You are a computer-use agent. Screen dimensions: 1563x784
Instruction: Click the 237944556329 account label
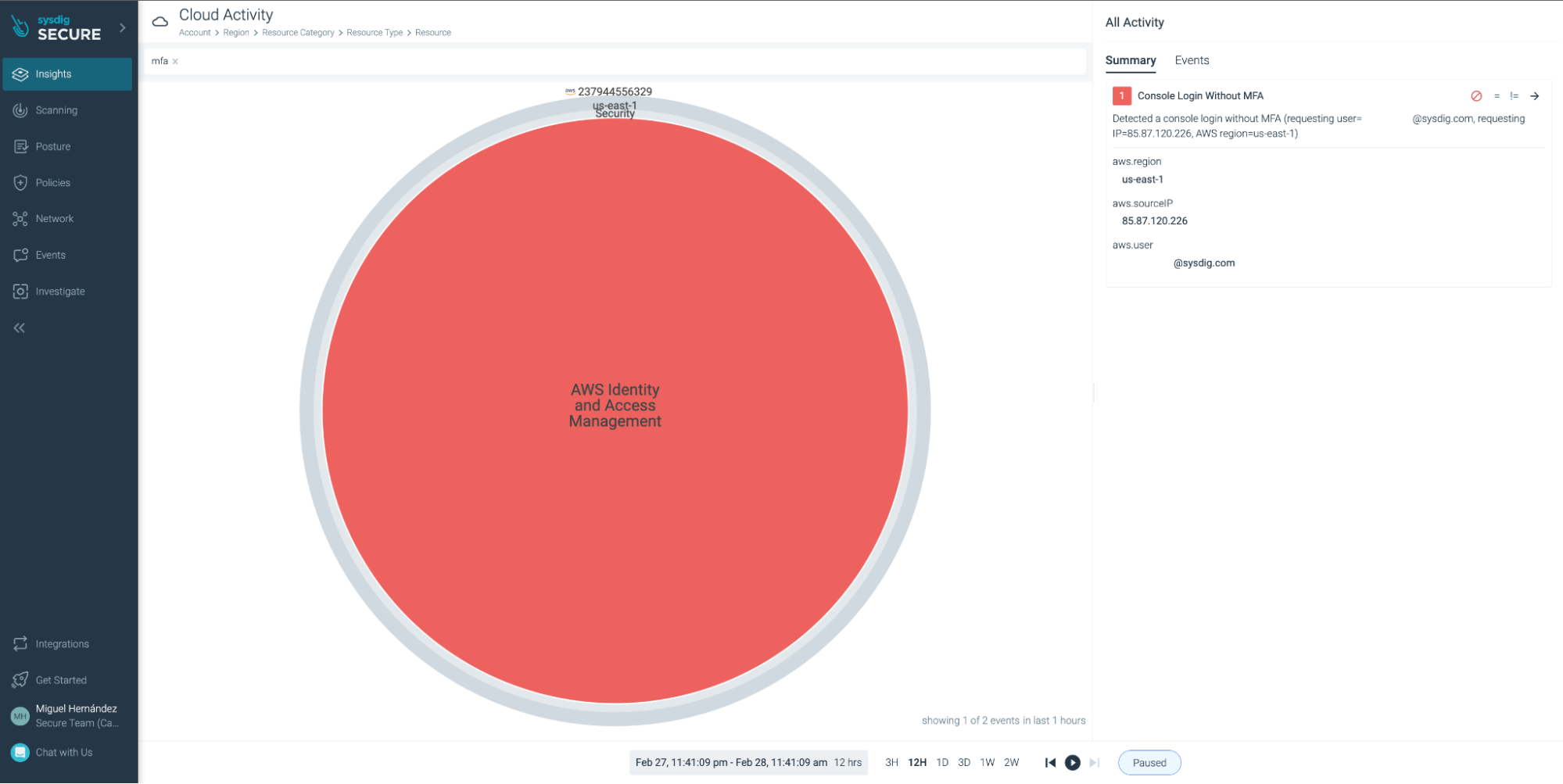click(x=615, y=92)
